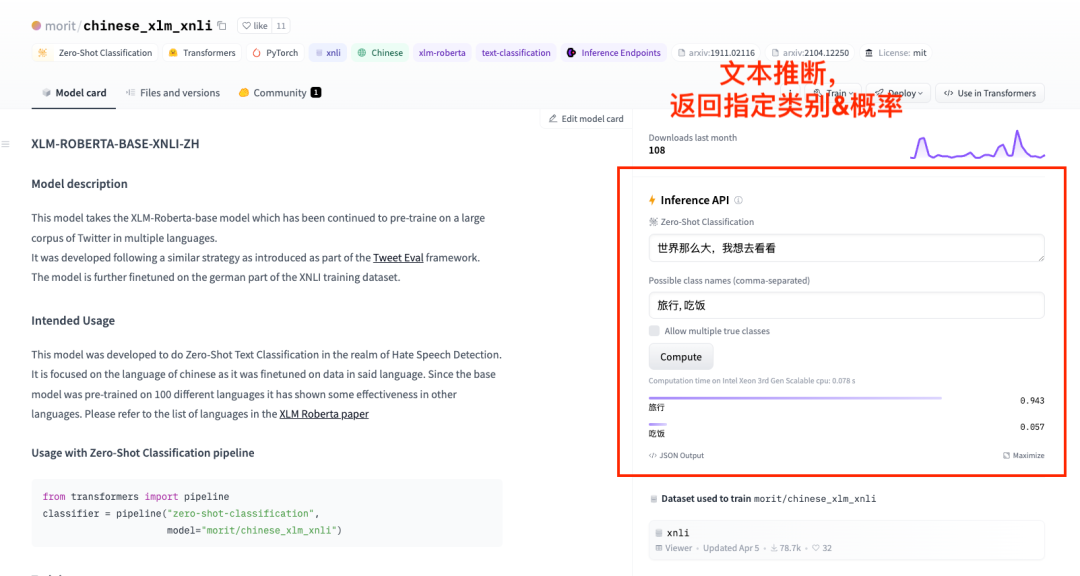
Task: Click the copy icon next to model name
Action: 223,25
